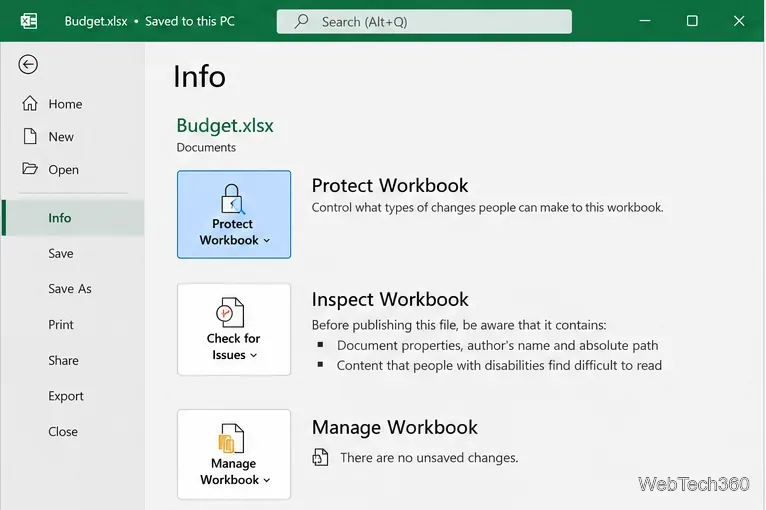This screenshot has width=766, height=510.
Task: Click the magnifier icon in search box
Action: click(x=301, y=21)
